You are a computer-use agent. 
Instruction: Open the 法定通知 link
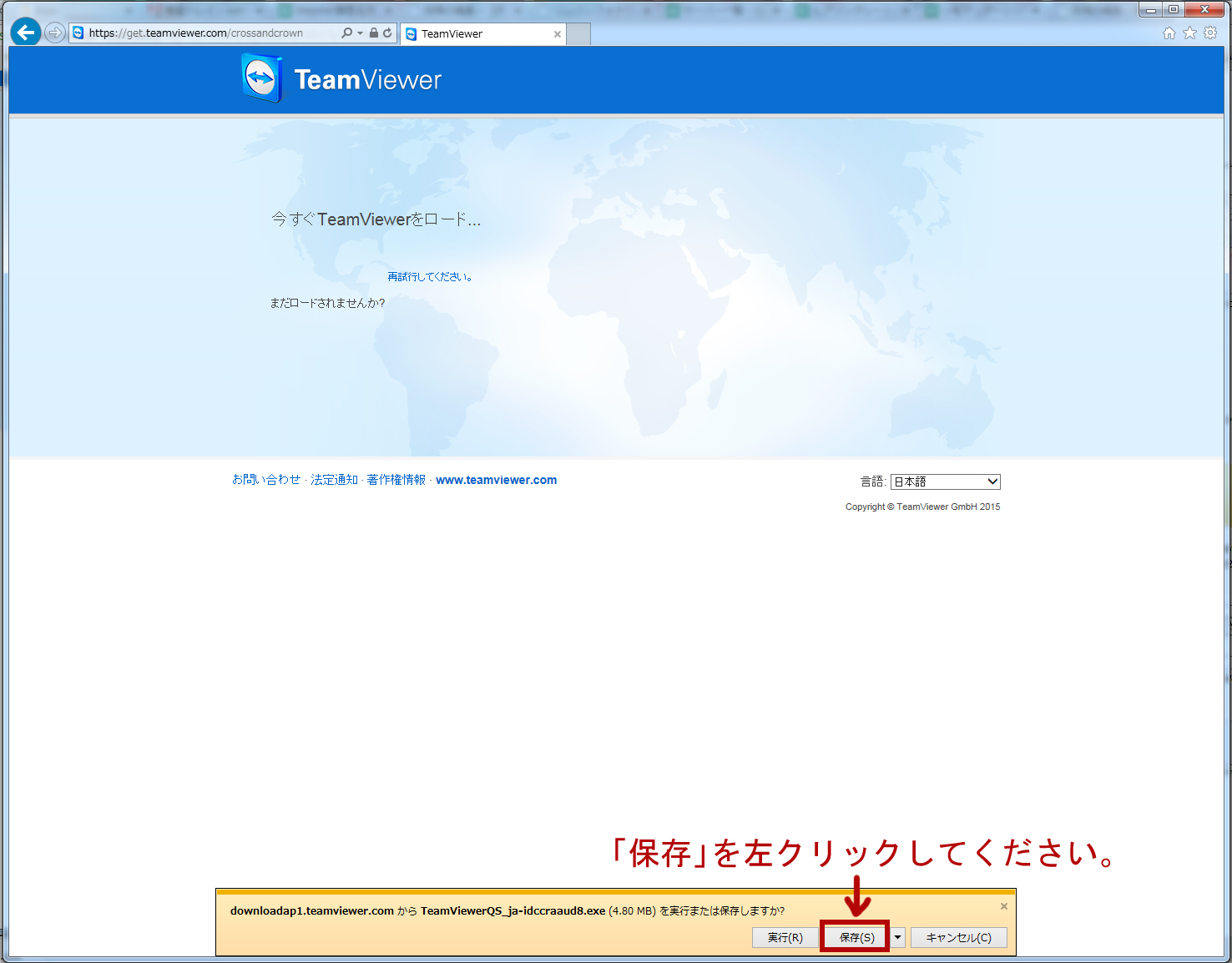point(334,480)
